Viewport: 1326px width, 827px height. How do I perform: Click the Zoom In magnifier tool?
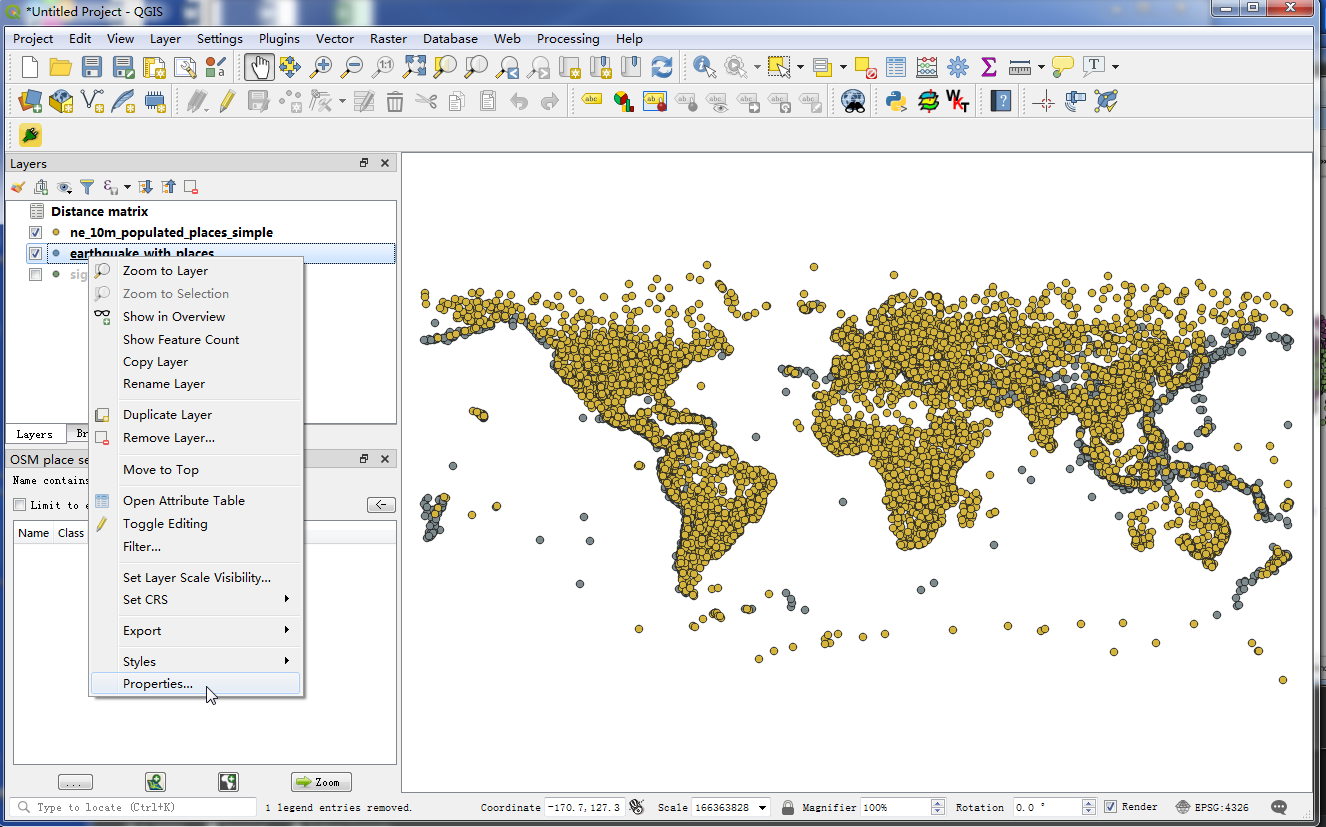(321, 67)
